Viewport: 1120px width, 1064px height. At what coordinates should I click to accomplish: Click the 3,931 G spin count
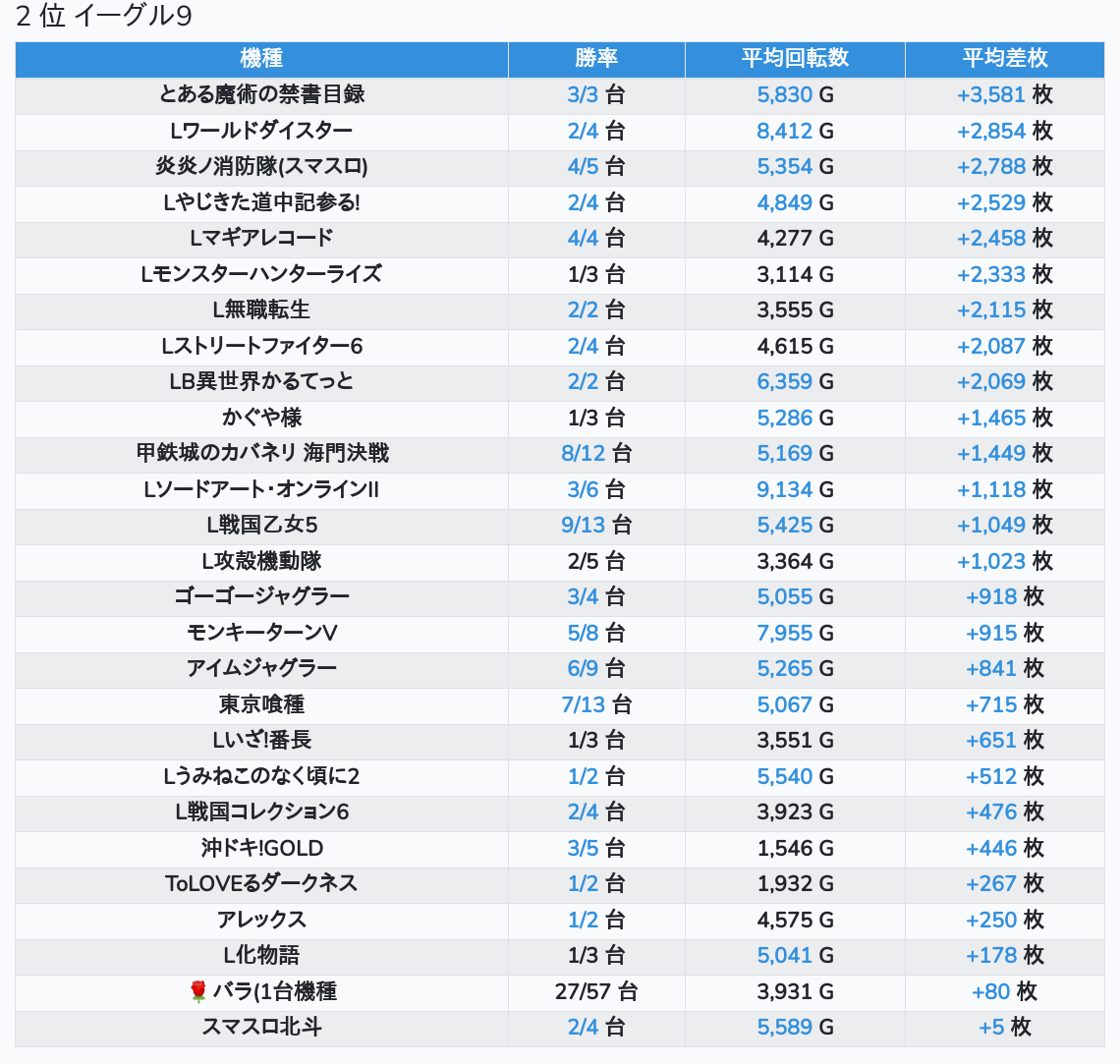pyautogui.click(x=795, y=992)
